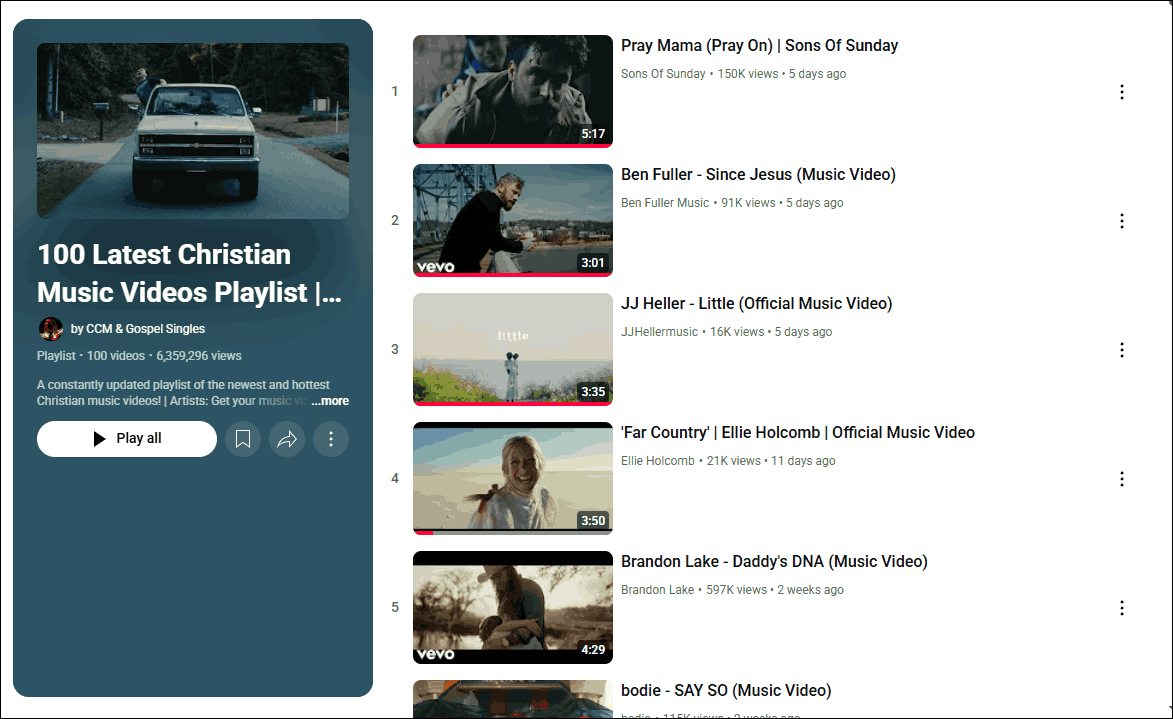Click the Since Jesus video thumbnail
The height and width of the screenshot is (719, 1173).
click(512, 220)
